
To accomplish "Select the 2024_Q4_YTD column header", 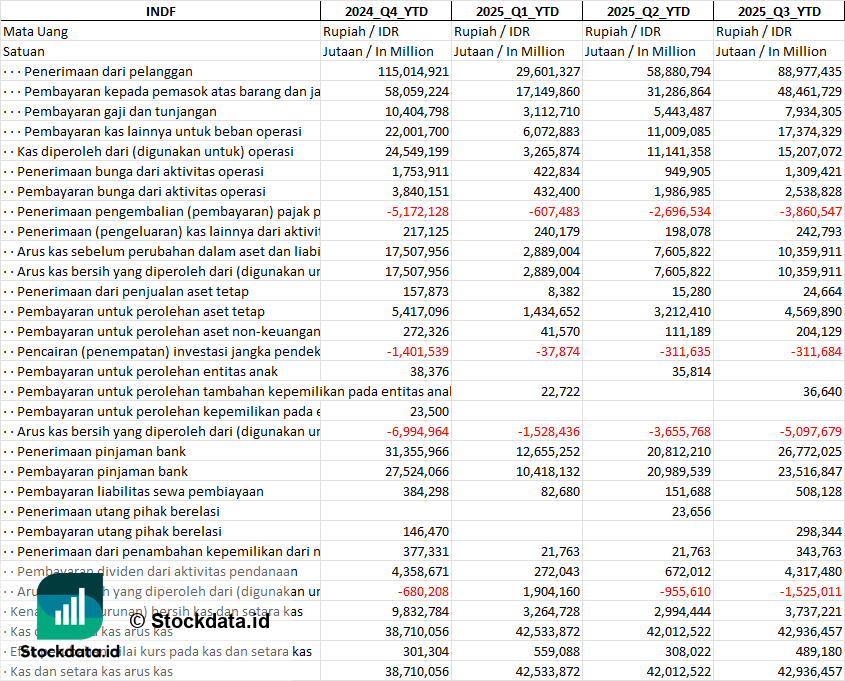I will 386,11.
